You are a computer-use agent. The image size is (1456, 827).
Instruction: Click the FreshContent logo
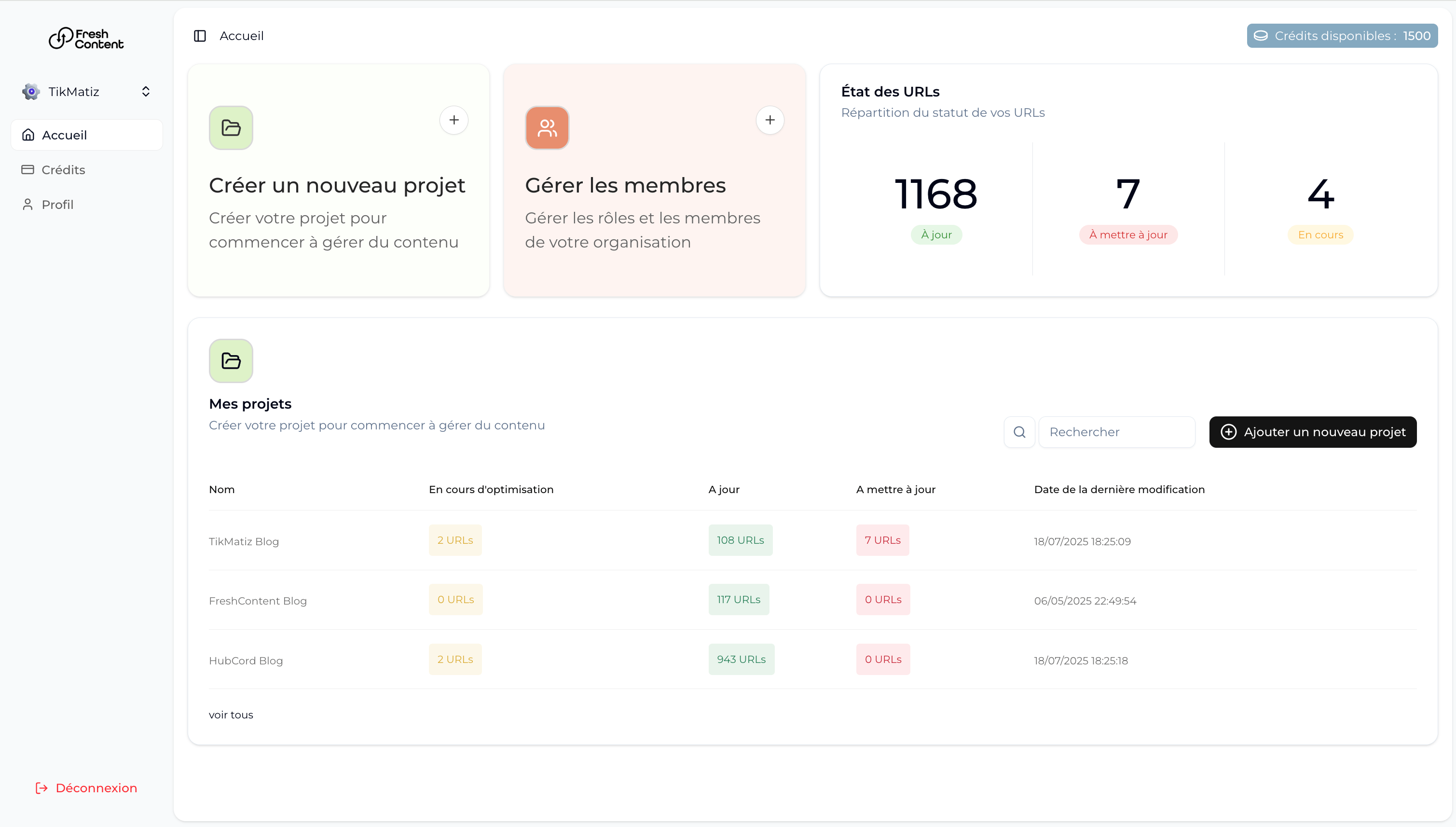86,38
